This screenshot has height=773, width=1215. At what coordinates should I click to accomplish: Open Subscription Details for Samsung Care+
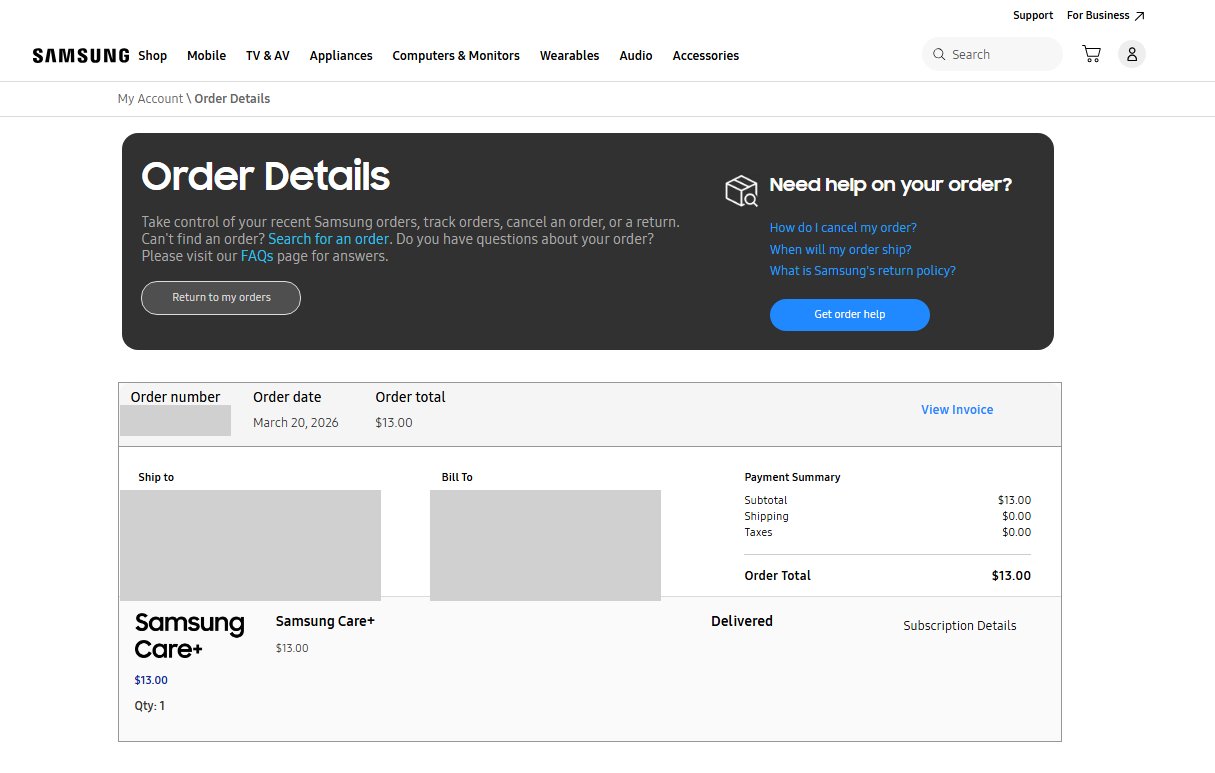[x=959, y=625]
